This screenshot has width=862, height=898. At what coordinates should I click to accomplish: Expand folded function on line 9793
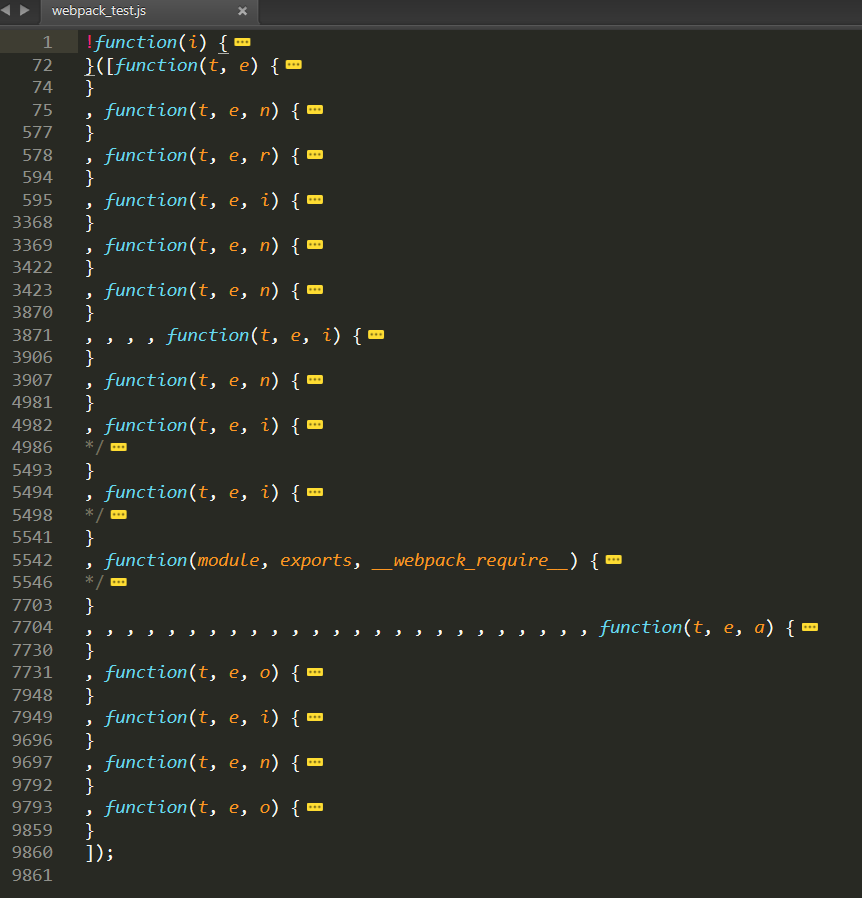pyautogui.click(x=315, y=807)
